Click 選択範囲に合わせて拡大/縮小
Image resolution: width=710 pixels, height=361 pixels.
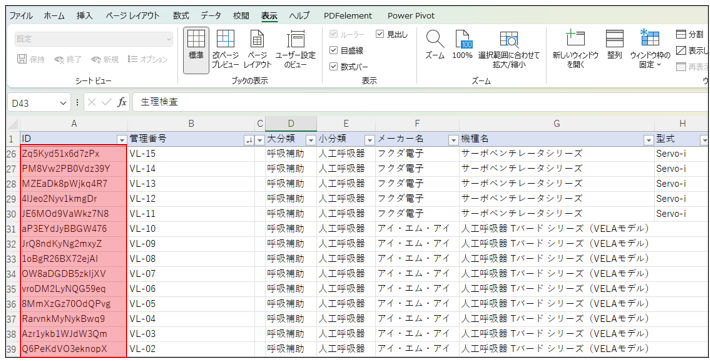(509, 50)
